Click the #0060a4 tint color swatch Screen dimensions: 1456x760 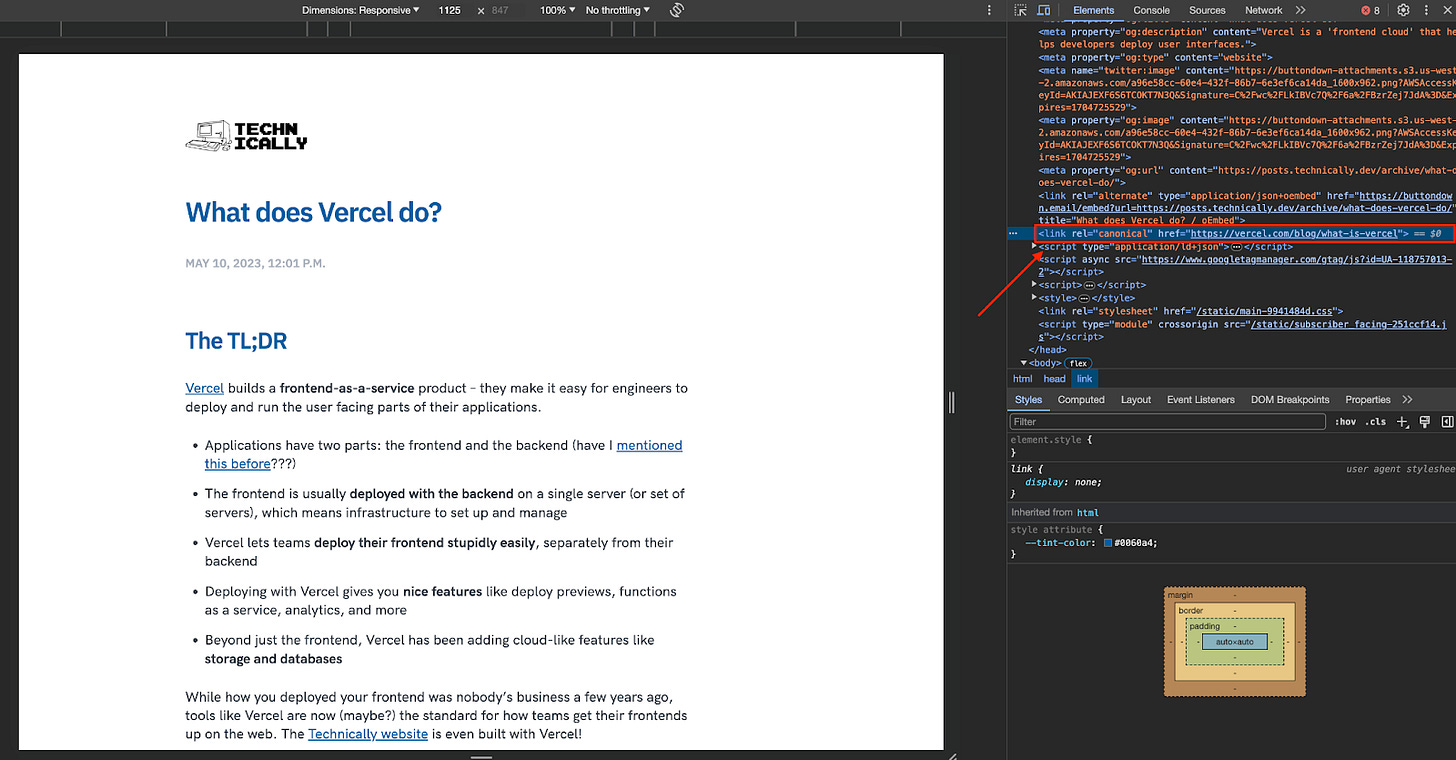pos(1108,543)
